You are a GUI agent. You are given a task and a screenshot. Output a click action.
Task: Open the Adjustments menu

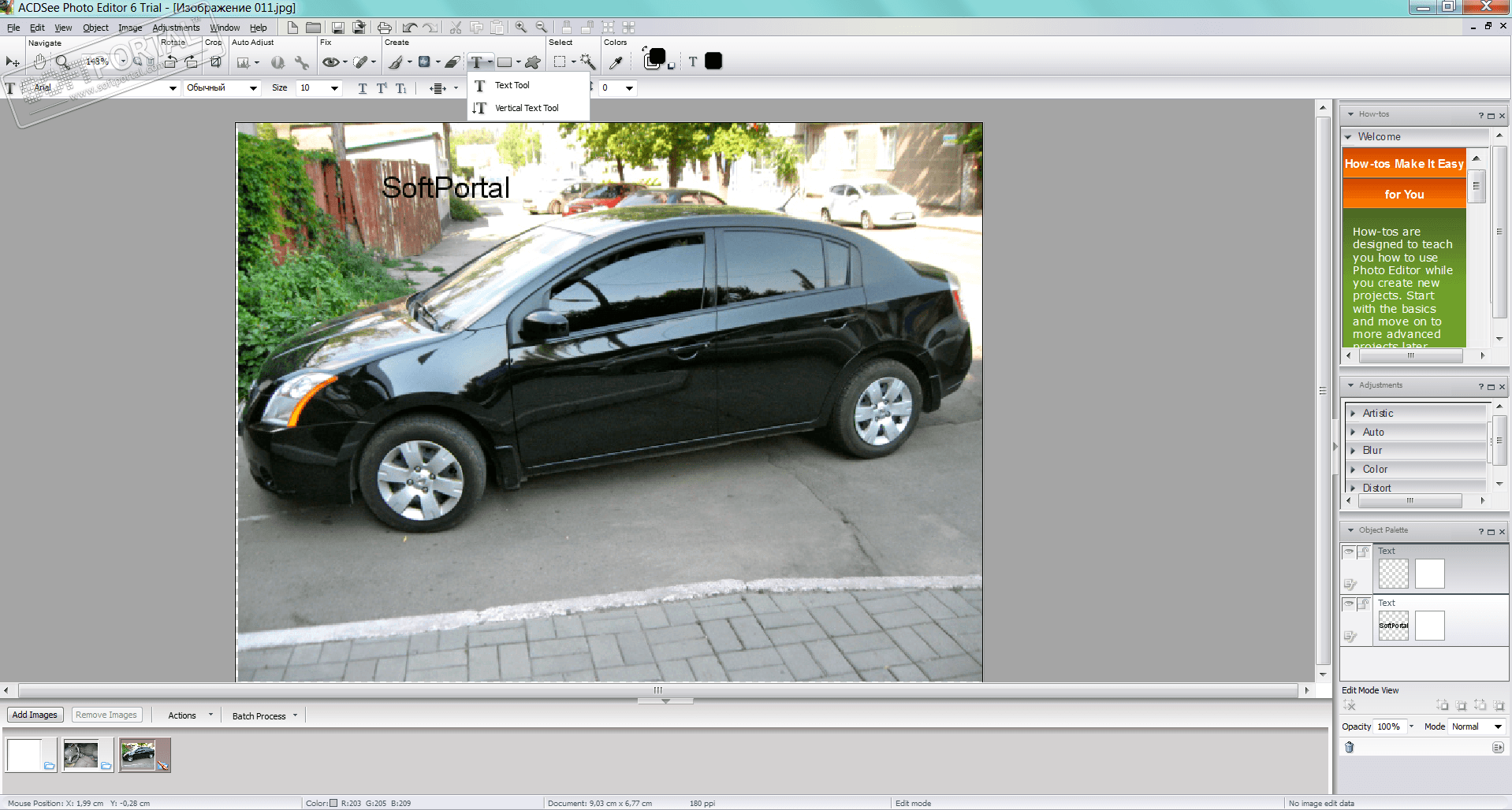pyautogui.click(x=176, y=28)
